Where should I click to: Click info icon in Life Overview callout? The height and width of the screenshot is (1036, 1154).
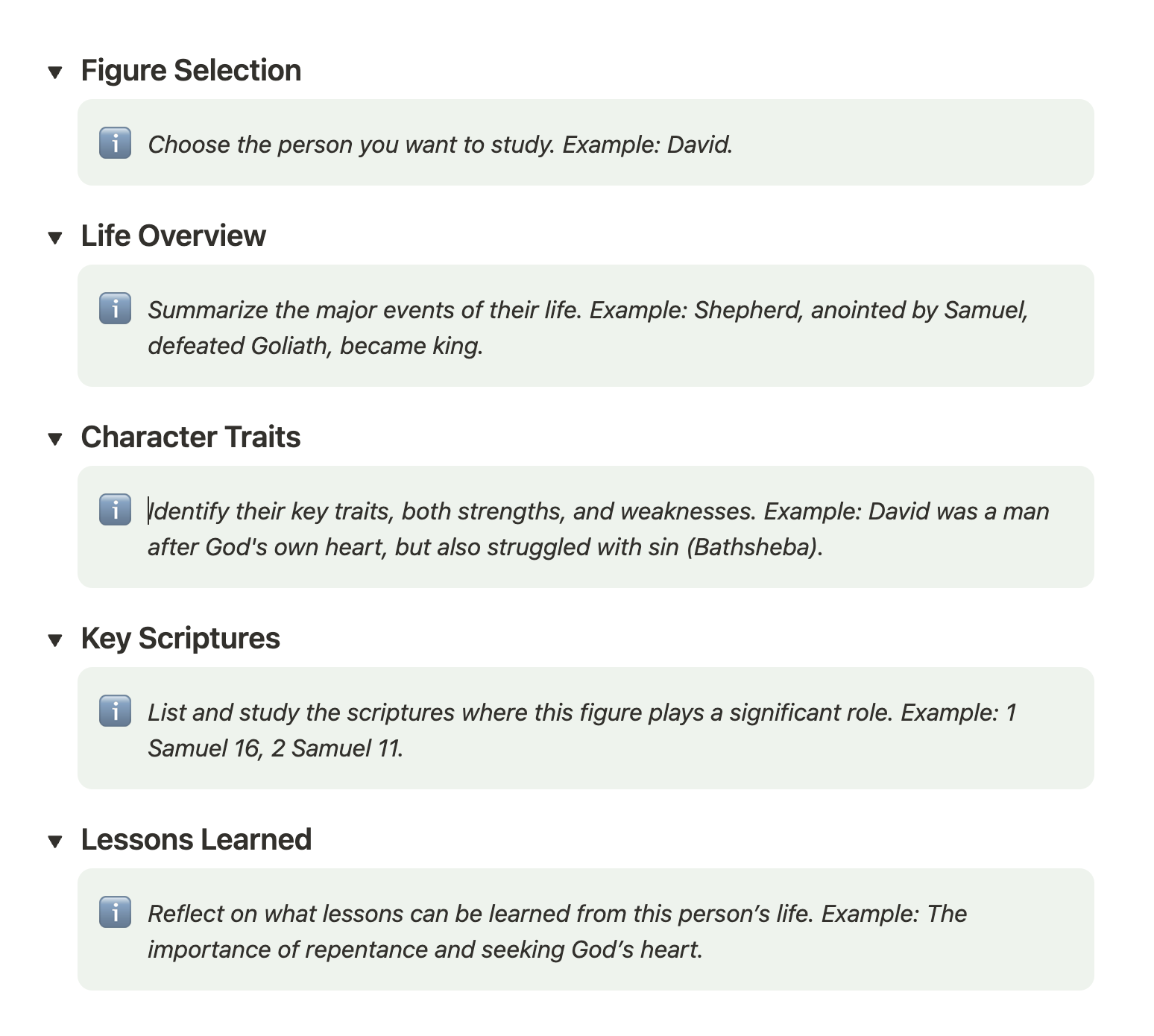click(x=115, y=309)
